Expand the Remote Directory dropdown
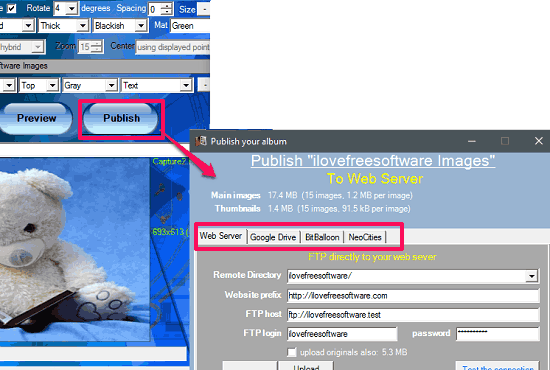Screen dimensions: 550x370 532,276
